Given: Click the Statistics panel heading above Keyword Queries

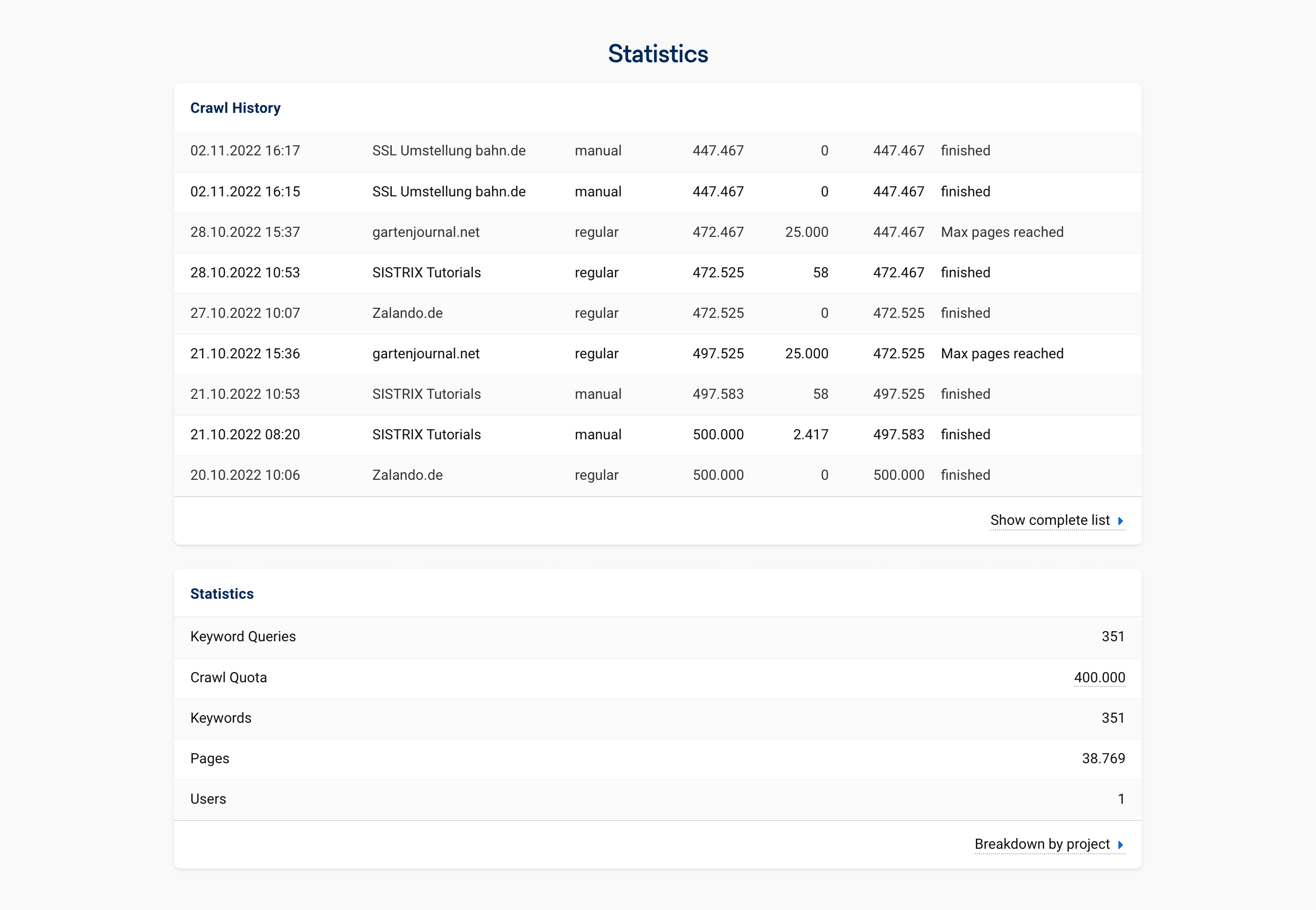Looking at the screenshot, I should click(x=222, y=594).
